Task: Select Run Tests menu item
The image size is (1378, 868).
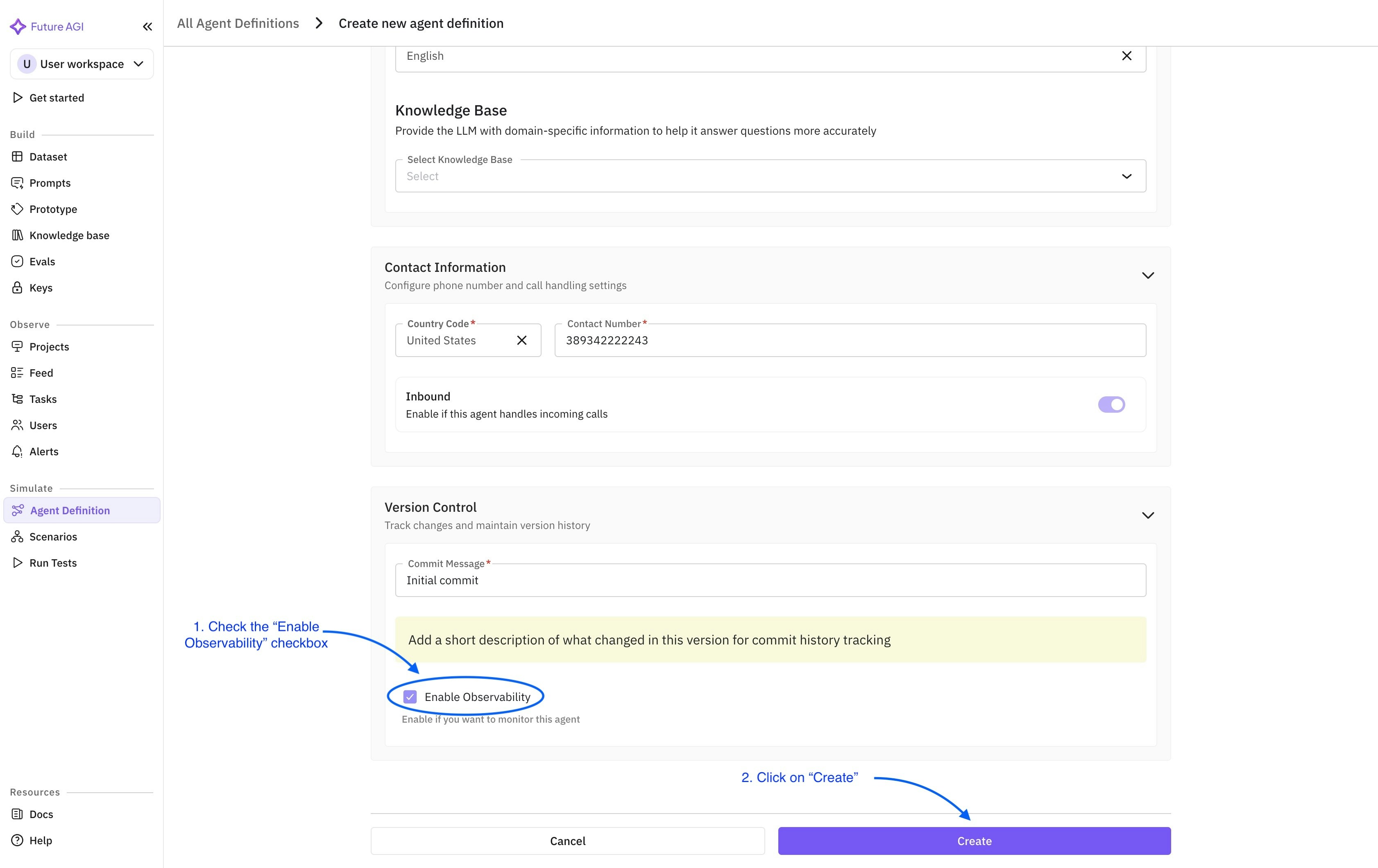Action: click(x=53, y=563)
